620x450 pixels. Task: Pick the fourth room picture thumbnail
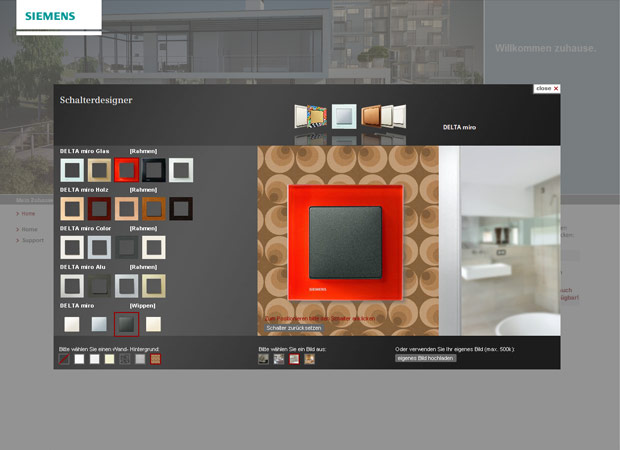[x=310, y=359]
